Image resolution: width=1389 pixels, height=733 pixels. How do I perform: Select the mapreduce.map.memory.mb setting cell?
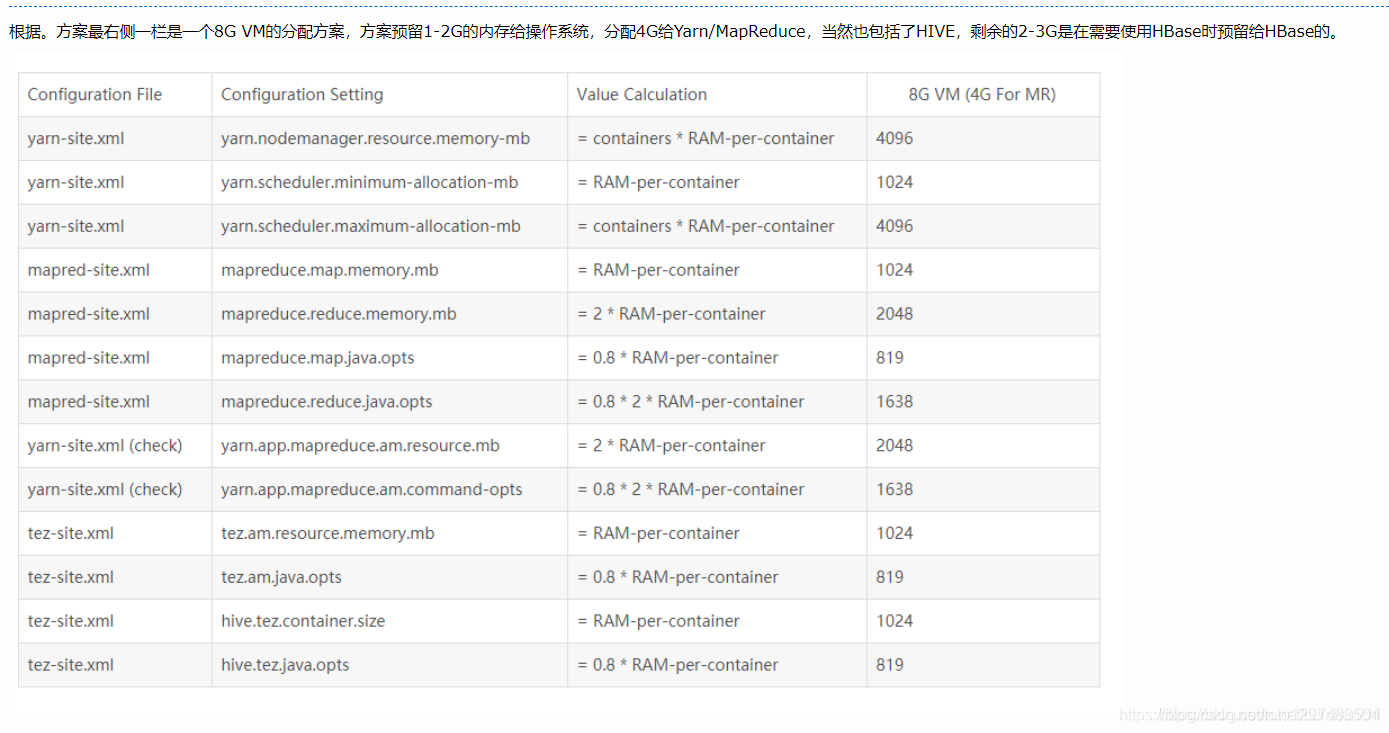(x=390, y=270)
